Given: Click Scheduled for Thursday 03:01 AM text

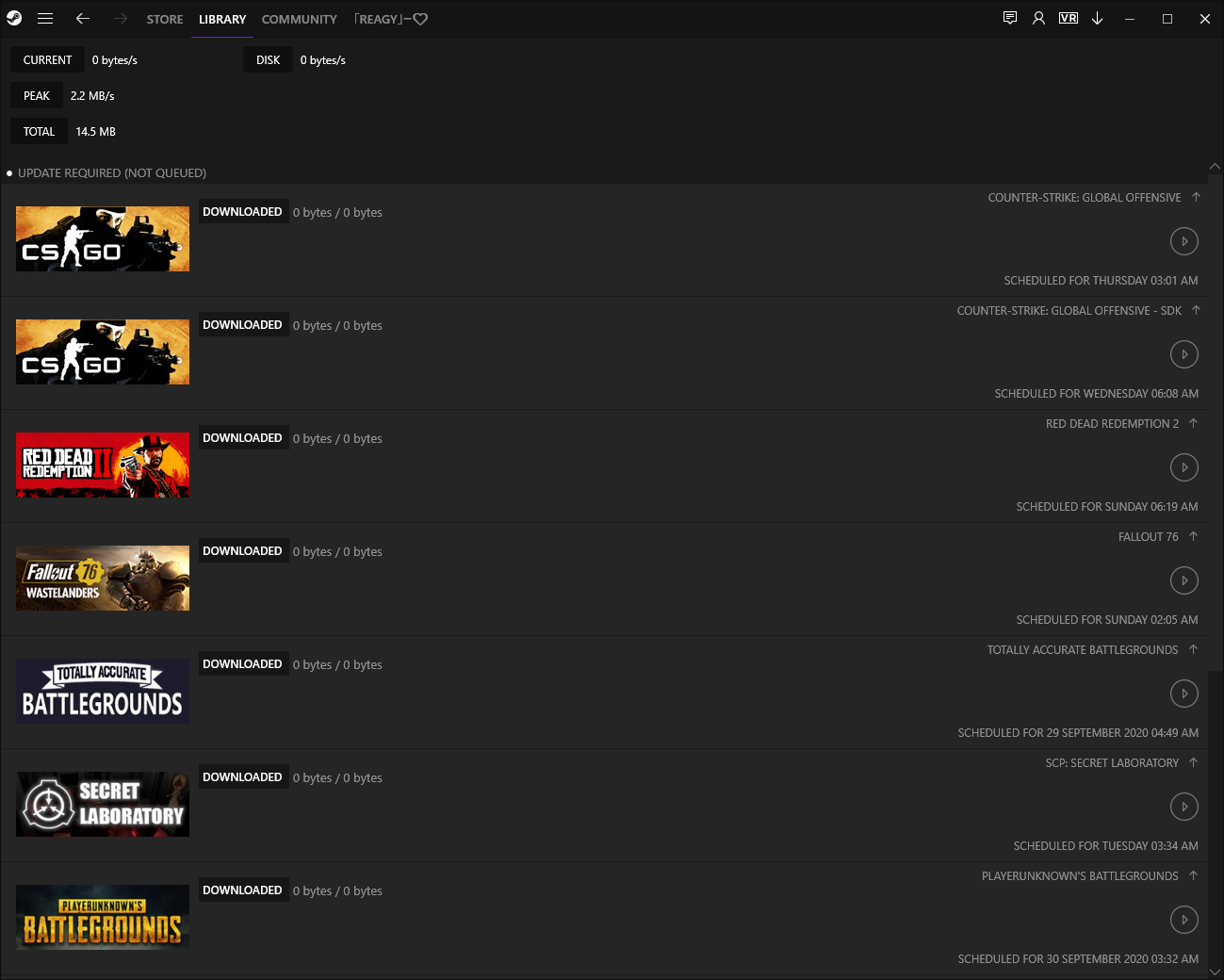Looking at the screenshot, I should click(x=1101, y=281).
